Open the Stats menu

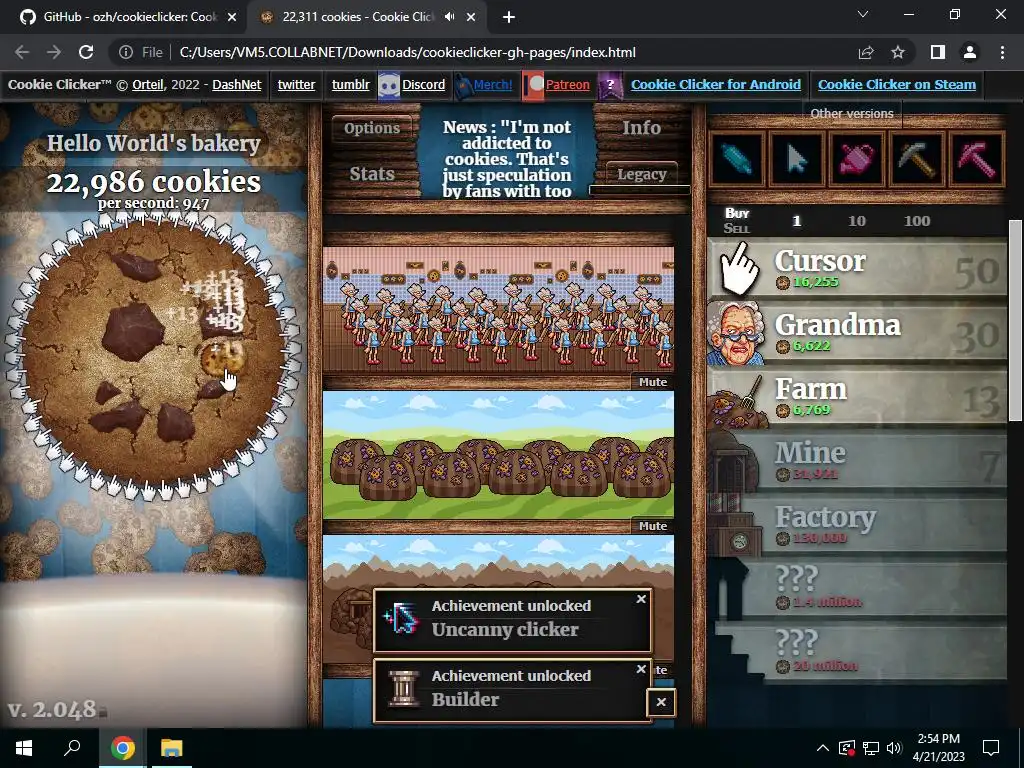[x=372, y=174]
